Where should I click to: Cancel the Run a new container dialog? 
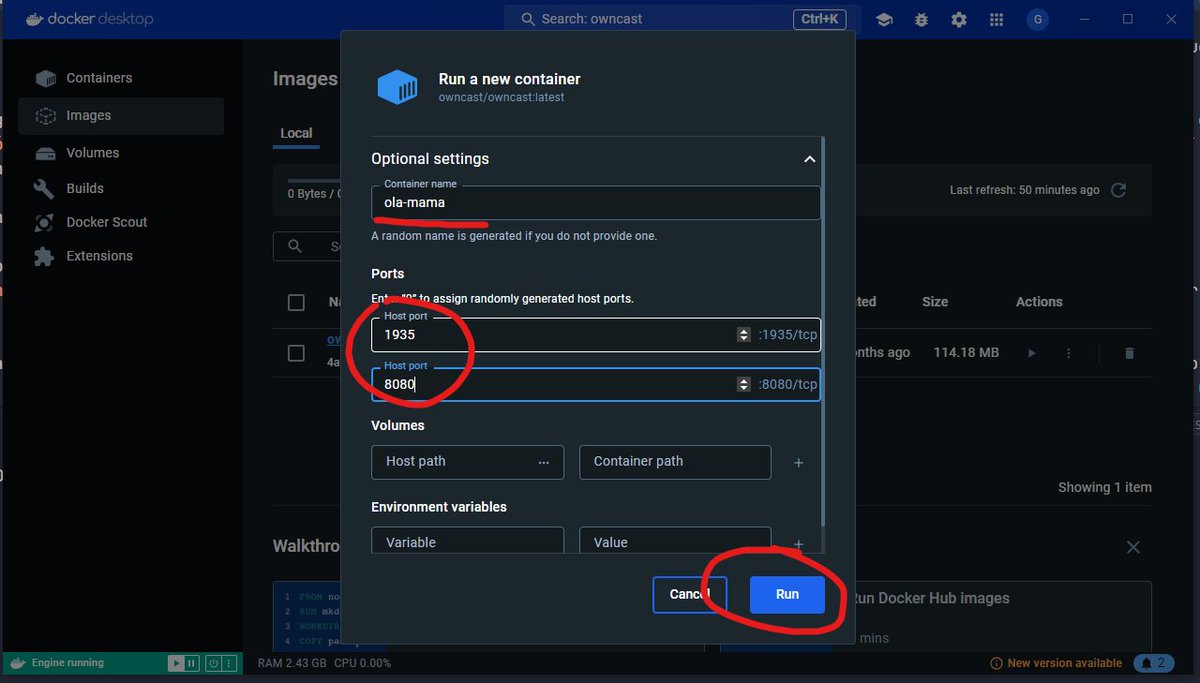(689, 594)
